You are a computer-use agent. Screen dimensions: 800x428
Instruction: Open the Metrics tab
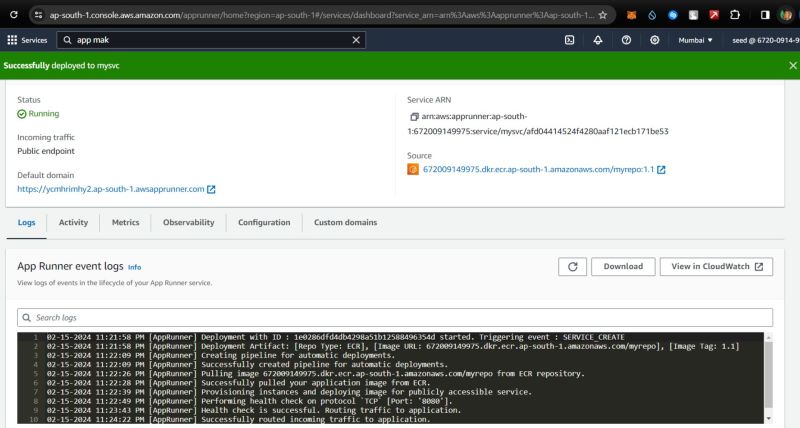pyautogui.click(x=126, y=222)
